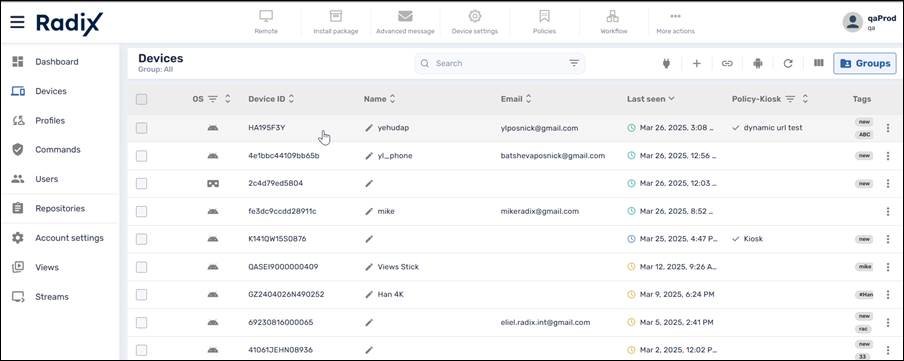This screenshot has height=361, width=904.
Task: Open column chooser icon
Action: tap(819, 63)
